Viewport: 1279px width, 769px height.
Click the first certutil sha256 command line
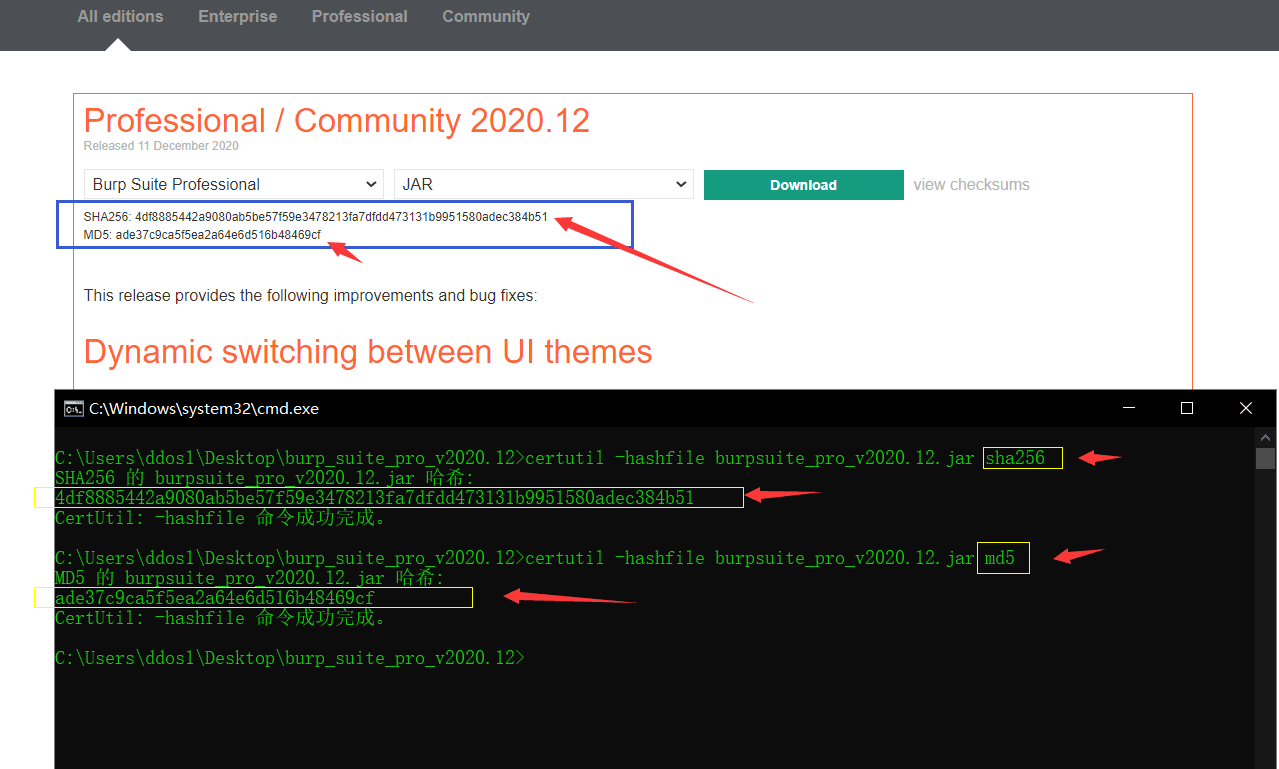coord(550,458)
